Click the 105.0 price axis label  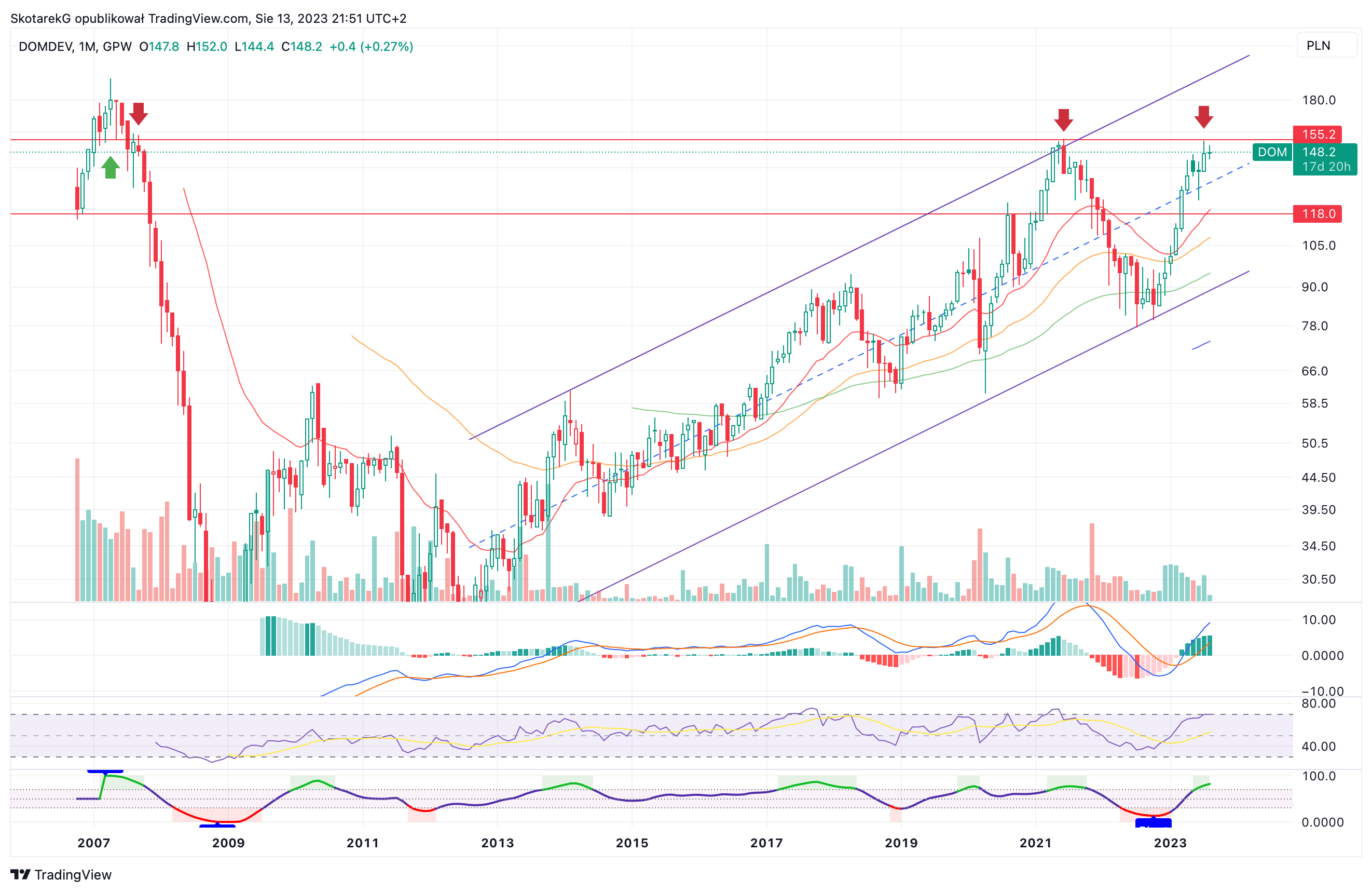pyautogui.click(x=1319, y=246)
